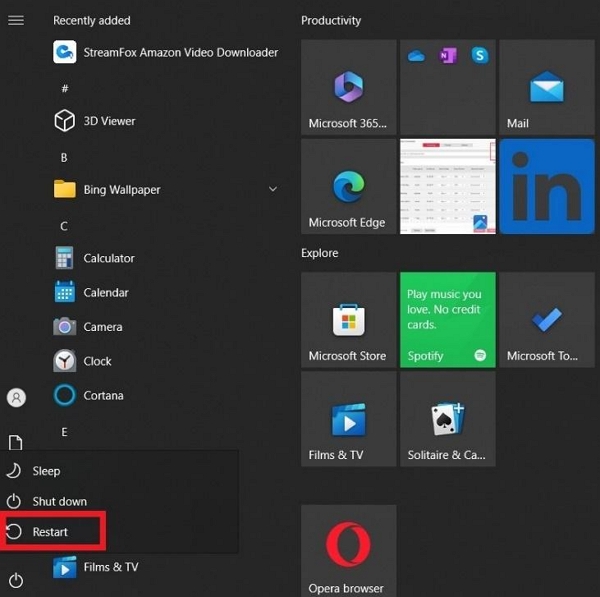
Task: Open Calendar from the app list
Action: 91,293
